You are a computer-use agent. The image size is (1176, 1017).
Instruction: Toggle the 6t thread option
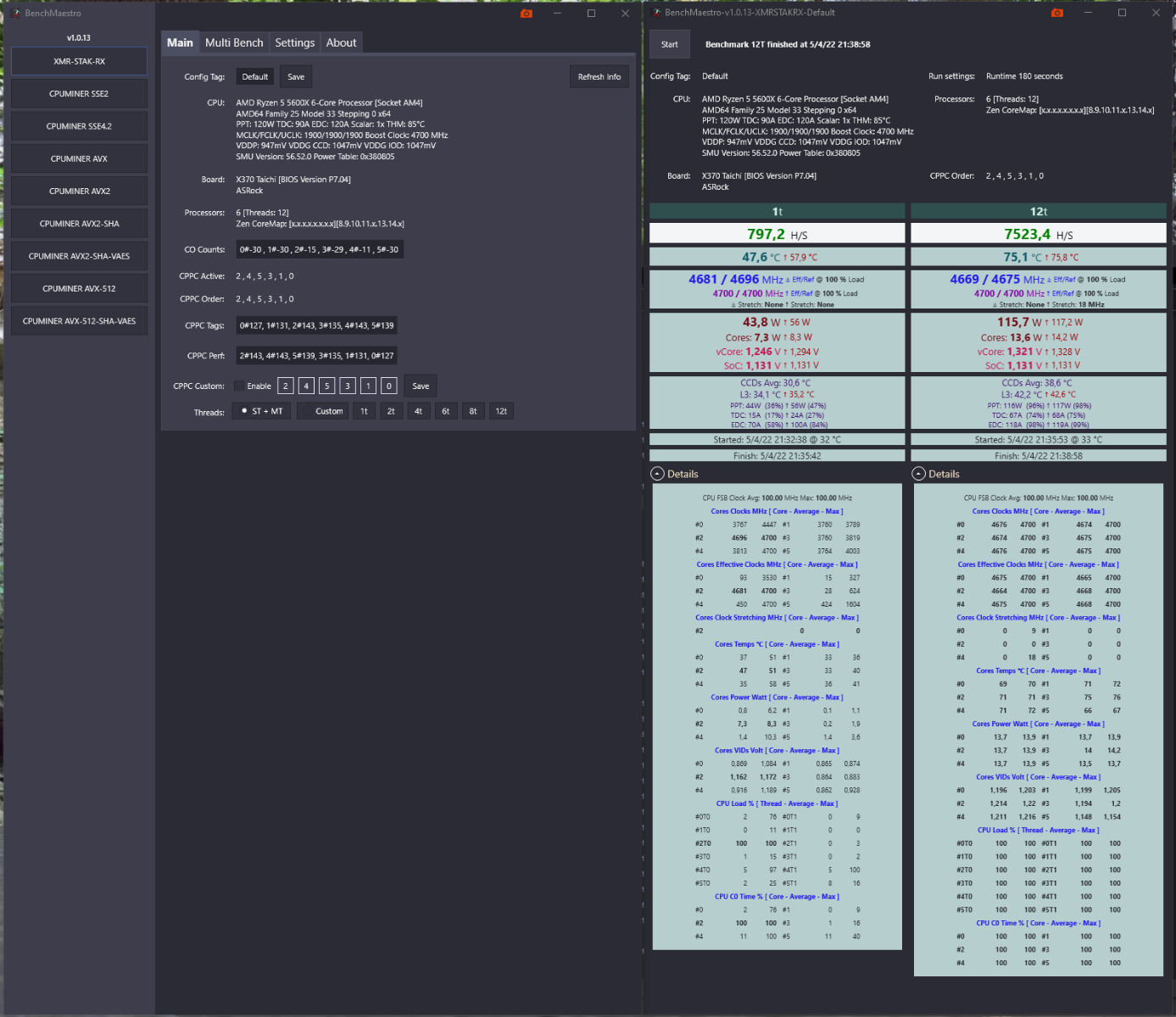[x=445, y=411]
